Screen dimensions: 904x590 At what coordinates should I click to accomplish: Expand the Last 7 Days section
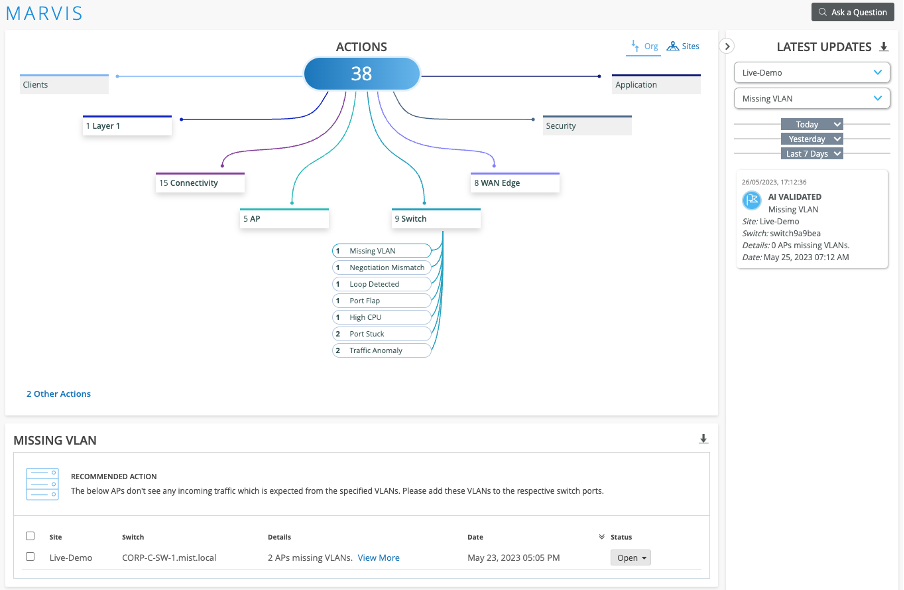[812, 153]
